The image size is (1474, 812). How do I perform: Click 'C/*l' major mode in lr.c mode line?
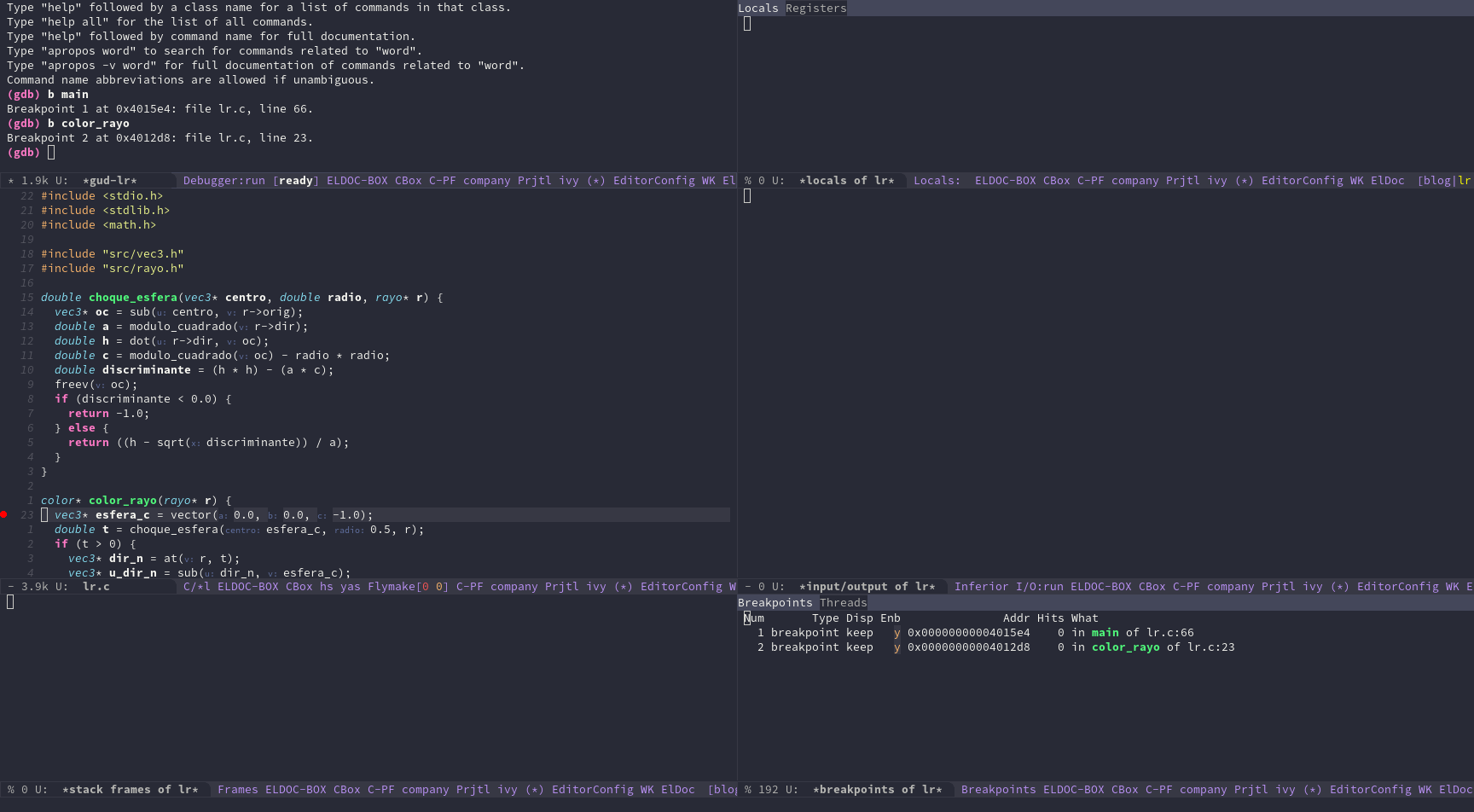197,587
